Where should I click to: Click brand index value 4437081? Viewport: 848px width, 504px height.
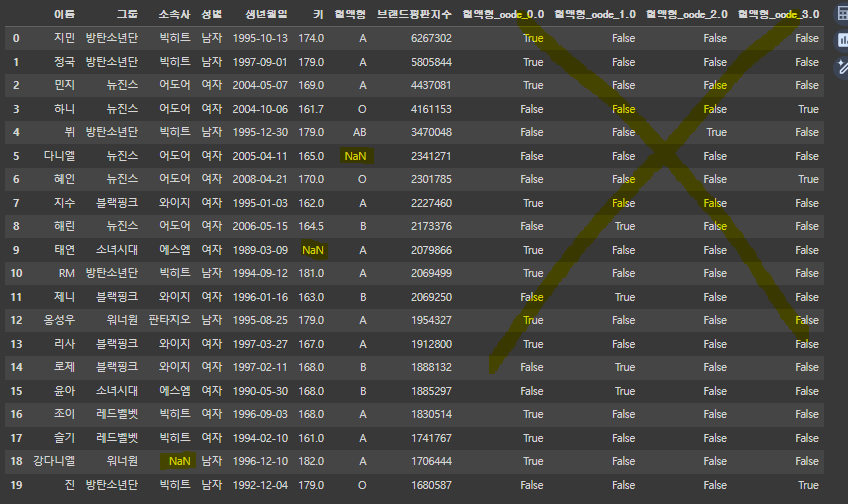pyautogui.click(x=431, y=85)
